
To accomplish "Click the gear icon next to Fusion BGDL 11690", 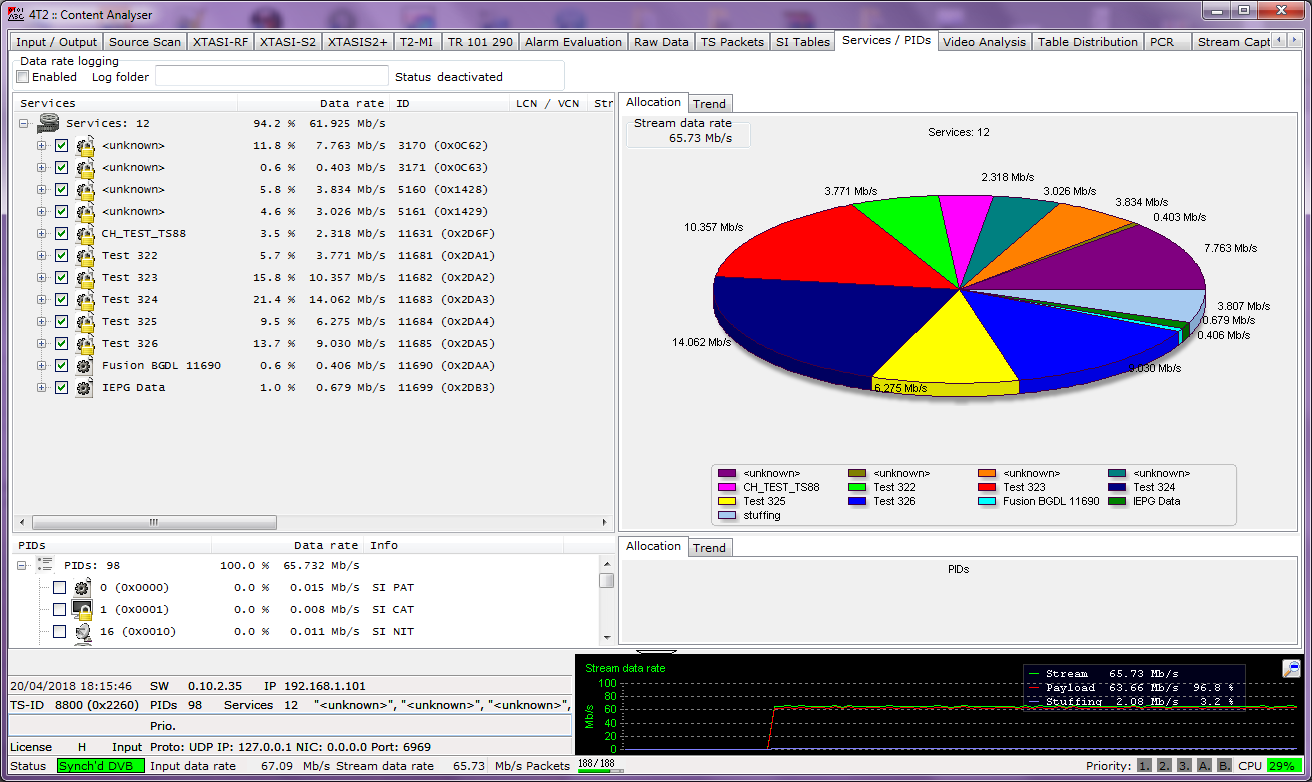I will [85, 366].
